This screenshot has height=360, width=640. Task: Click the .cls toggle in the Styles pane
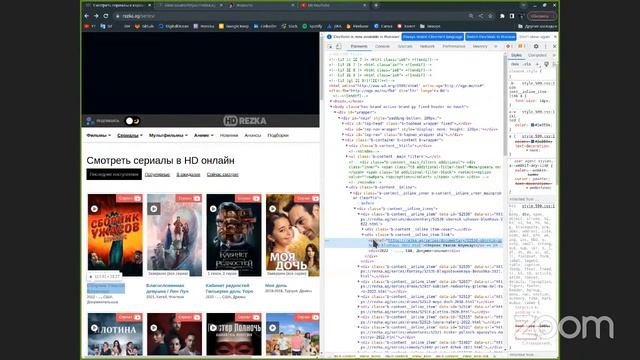pyautogui.click(x=527, y=64)
